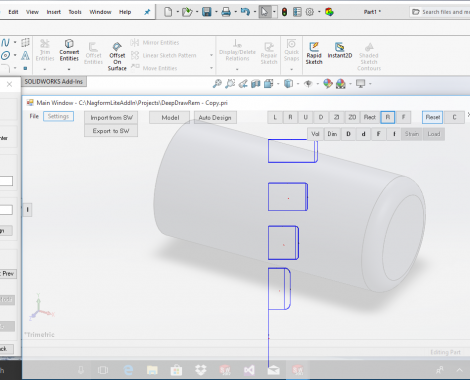Select the Spline sketch tool

click(x=5, y=42)
